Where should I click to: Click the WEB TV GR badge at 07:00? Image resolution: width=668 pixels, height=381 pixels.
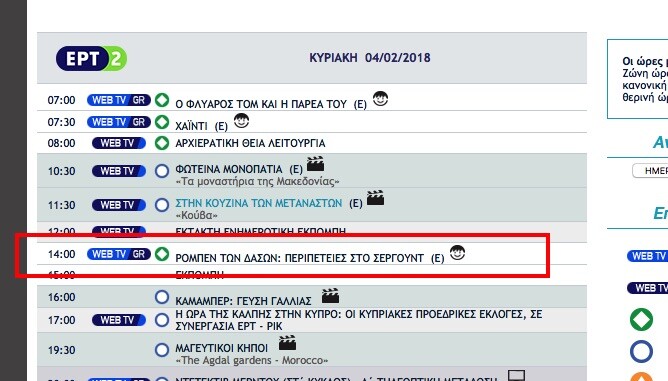118,100
